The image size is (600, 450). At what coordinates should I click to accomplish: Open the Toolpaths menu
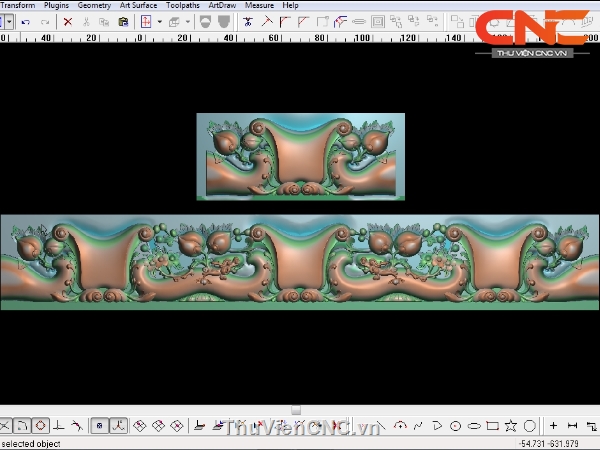pos(183,5)
